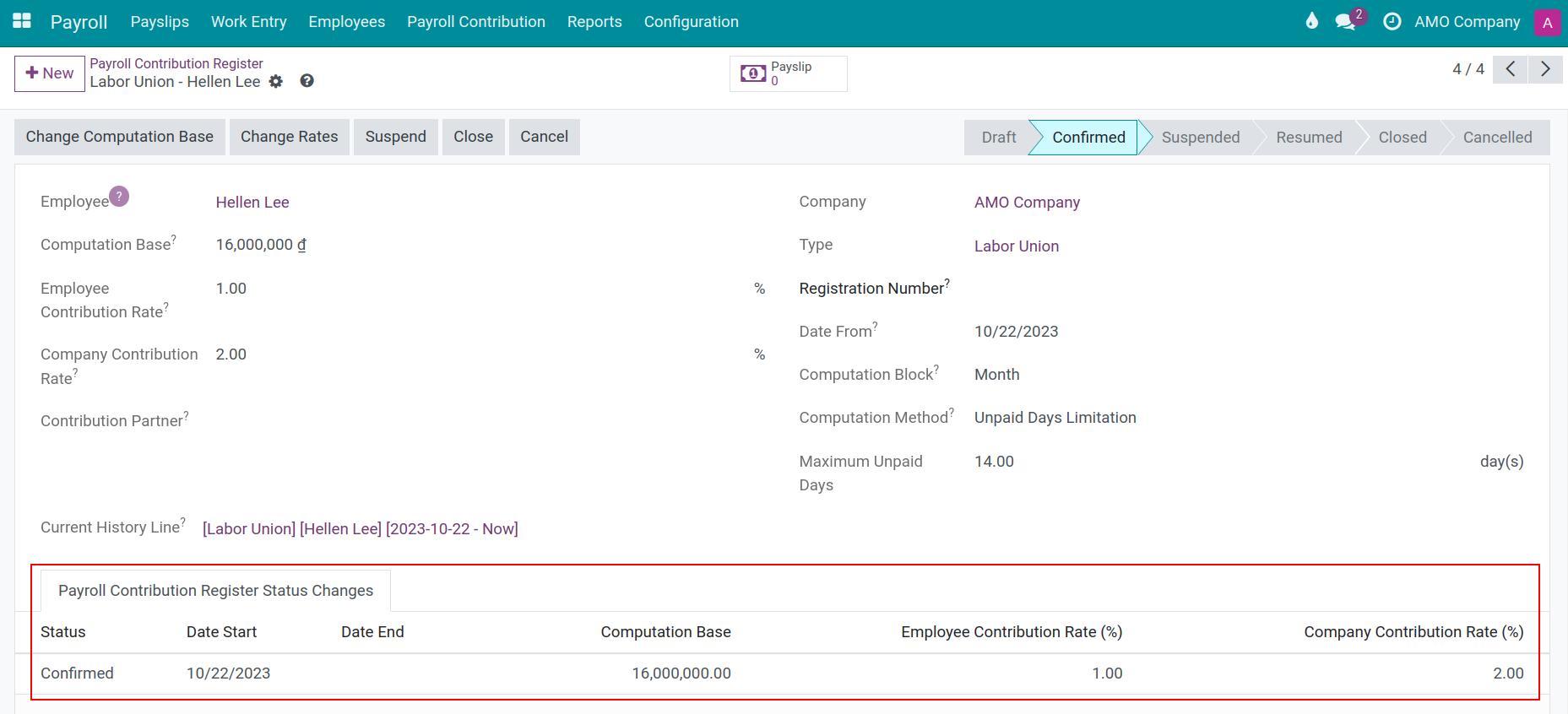Screen dimensions: 1568x714
Task: Click the Computation Base value 16,000,000 ₫
Action: point(261,245)
